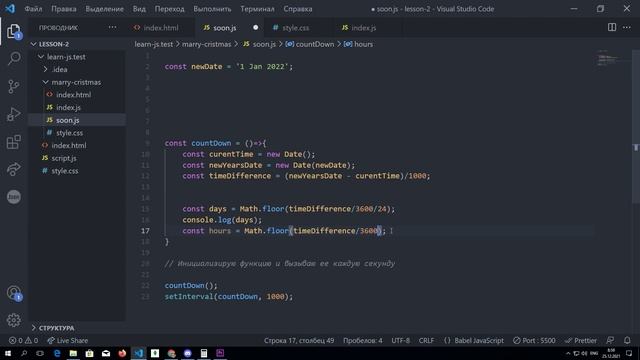Screen dimensions: 640x360
Task: Open Run and Debug view
Action: (13, 114)
